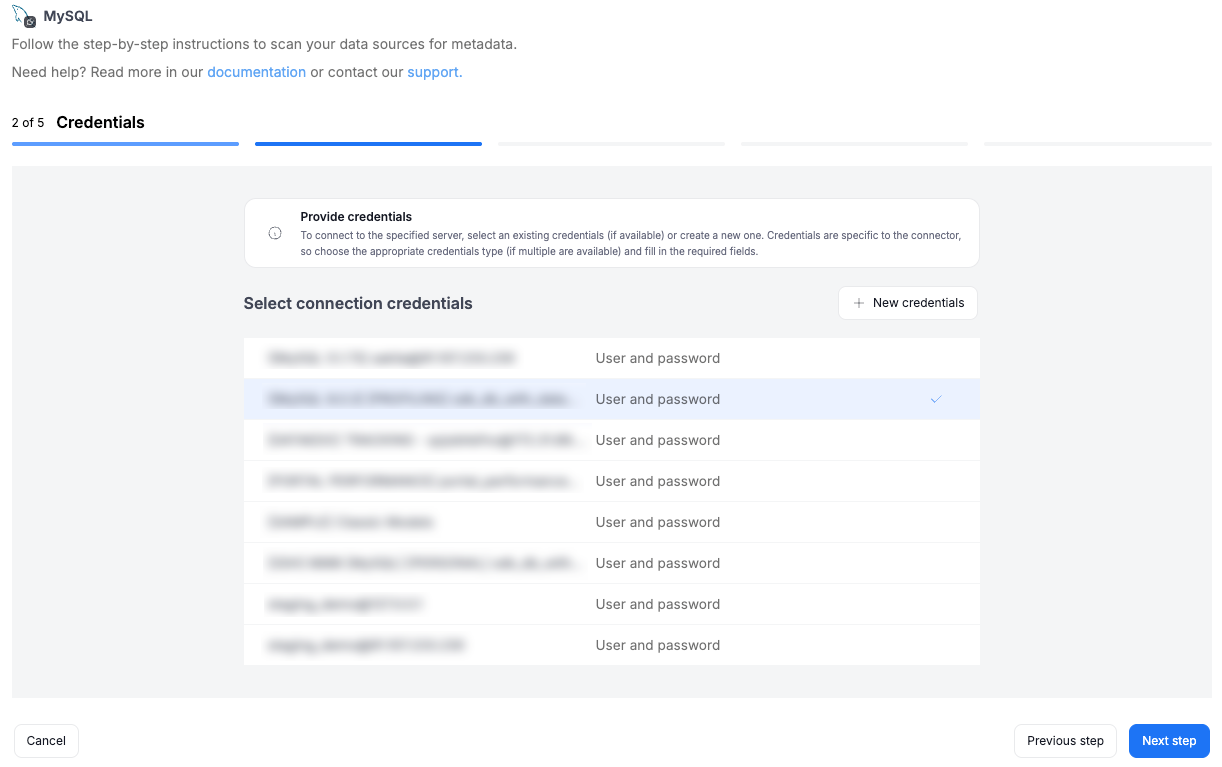The height and width of the screenshot is (767, 1222).
Task: Create New credentials
Action: coord(908,303)
